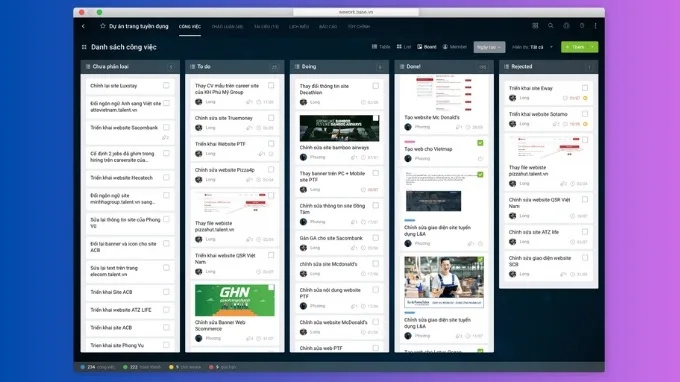
Task: Click clock icon on Tạo web cho Vietmap card
Action: [x=480, y=159]
